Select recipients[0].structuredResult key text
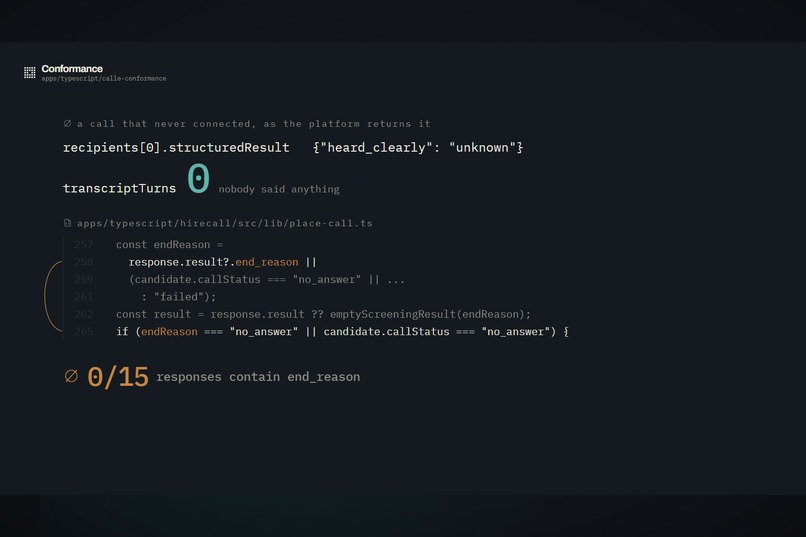Image resolution: width=806 pixels, height=537 pixels. click(176, 147)
